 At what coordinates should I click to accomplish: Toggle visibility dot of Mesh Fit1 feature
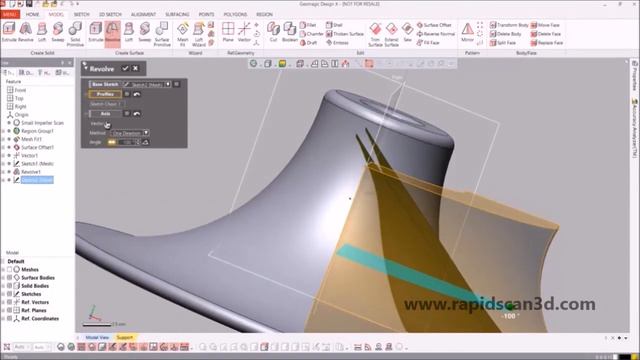click(9, 139)
